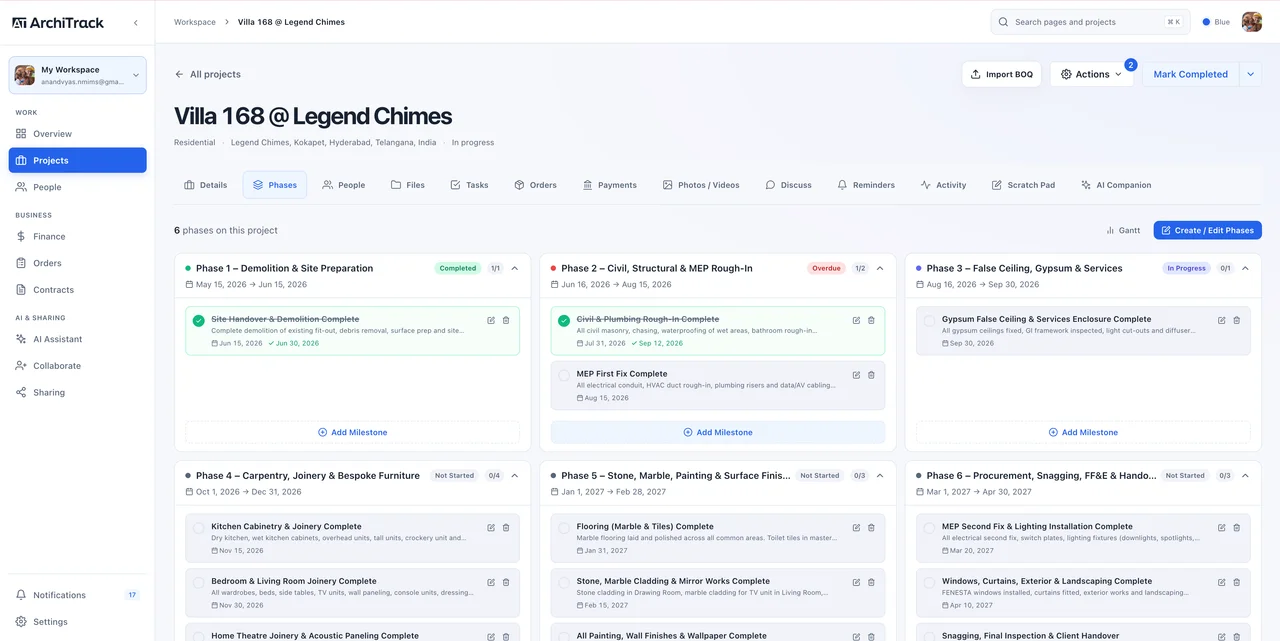Collapse Phase 5 – Stone, Marble, Painting phase

(880, 476)
